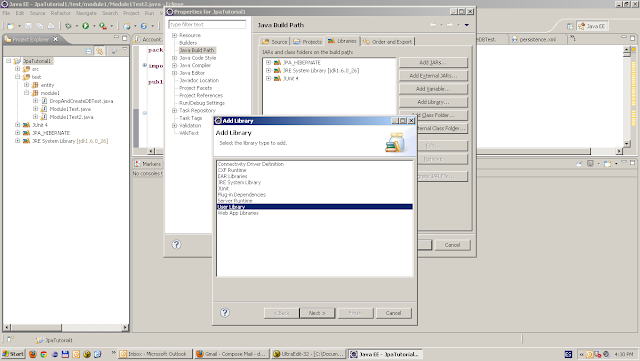Switch to persistence.xml editor tab
This screenshot has width=640, height=361.
(537, 40)
